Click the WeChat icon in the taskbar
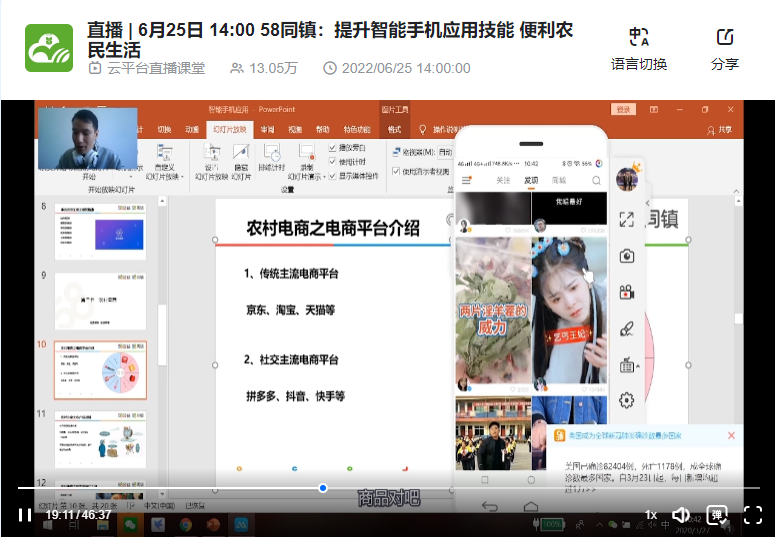This screenshot has width=775, height=537. point(130,525)
